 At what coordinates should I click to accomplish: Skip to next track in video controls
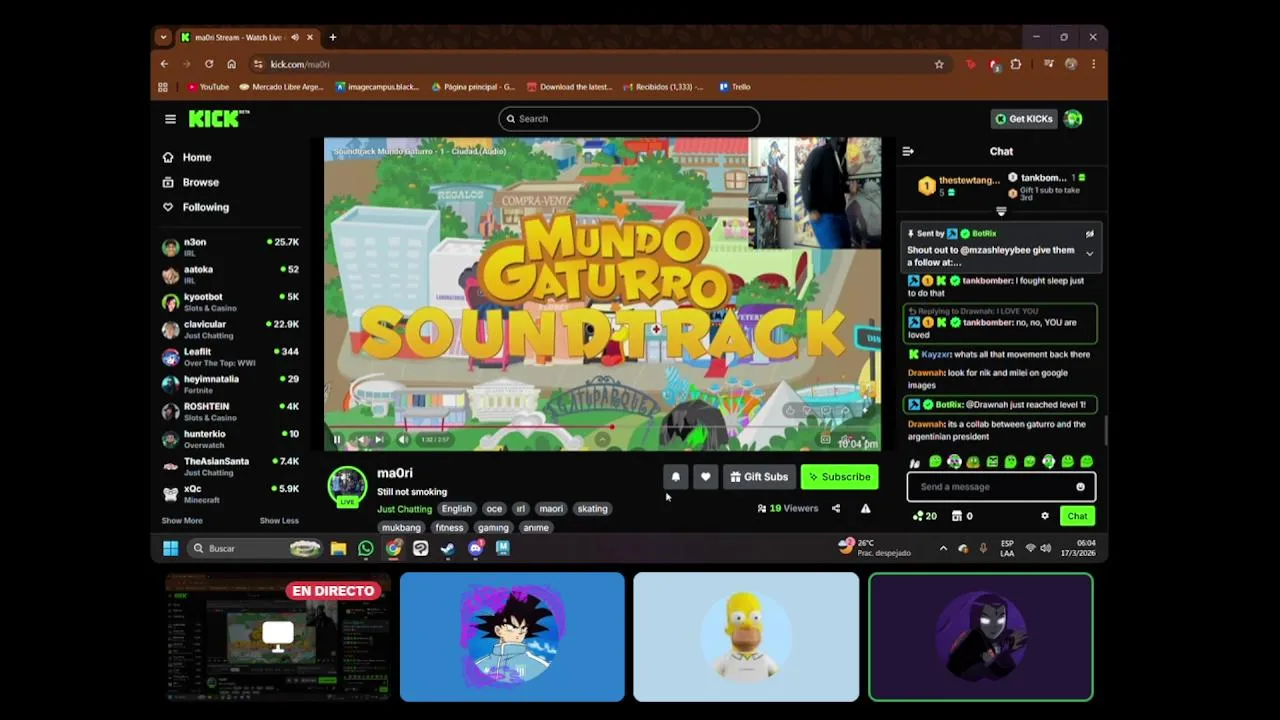(379, 440)
